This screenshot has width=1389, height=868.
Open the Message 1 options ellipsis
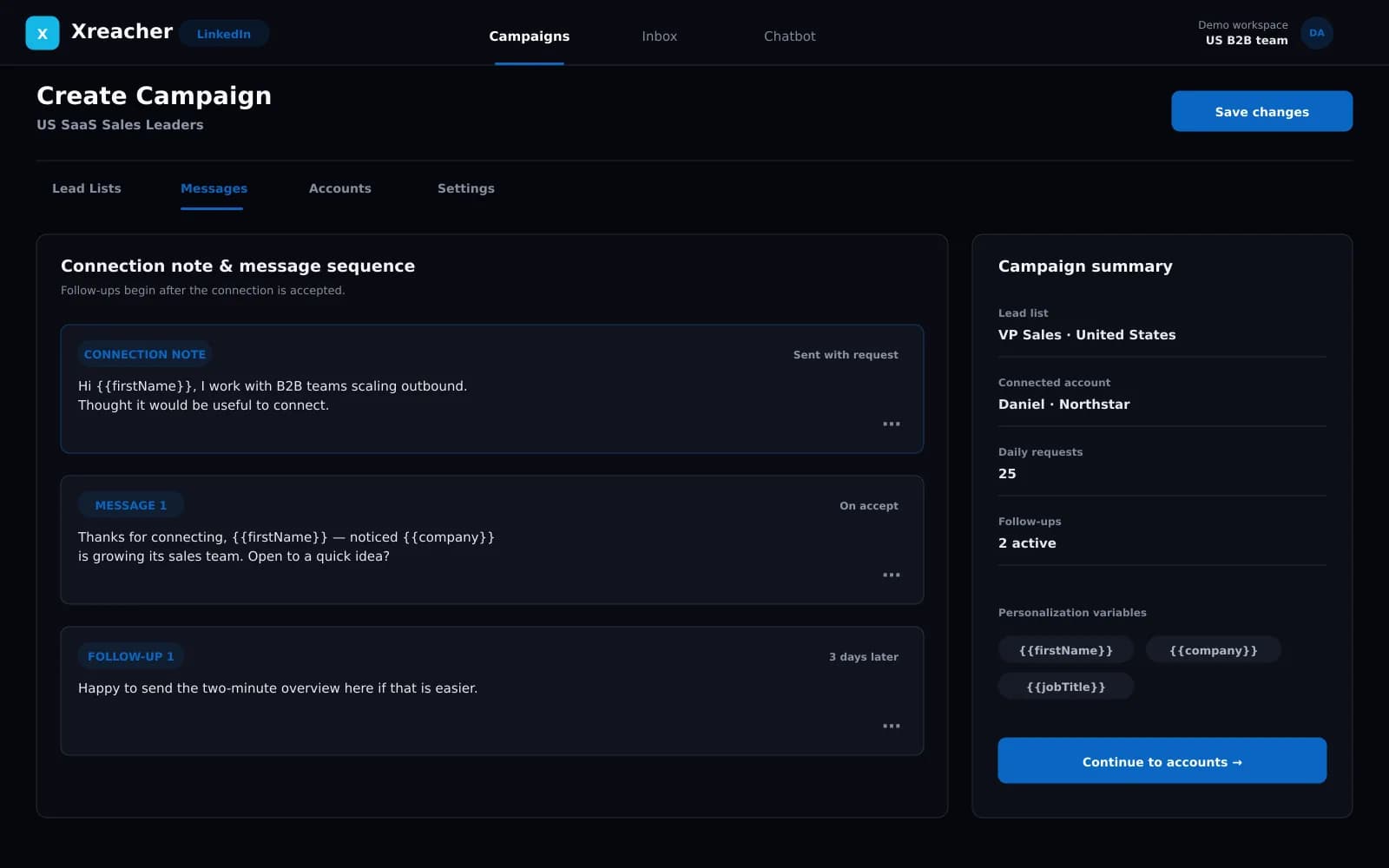[892, 575]
